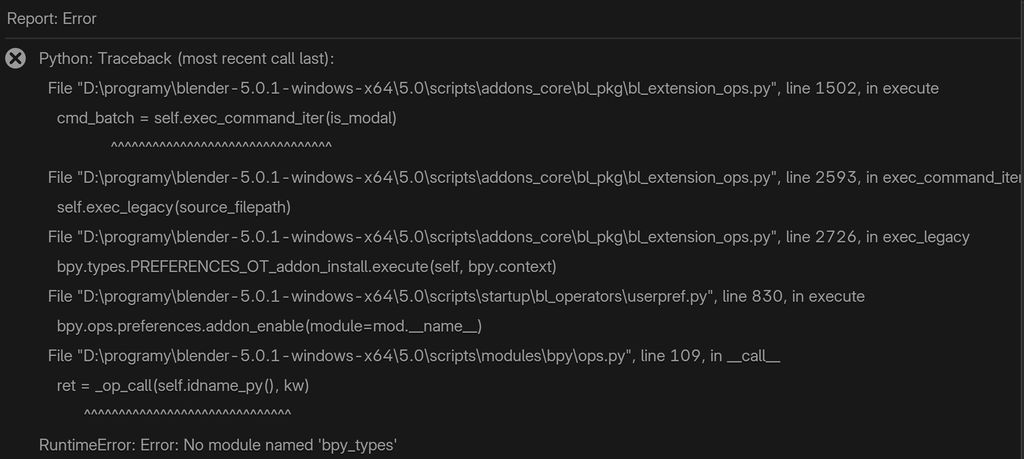This screenshot has height=459, width=1024.
Task: Click the 'Python: Traceback' header line
Action: (186, 58)
